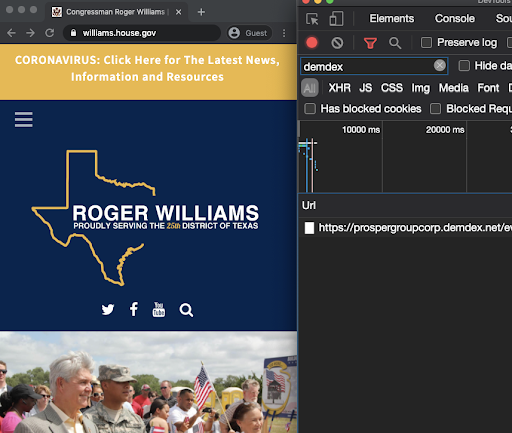Clear the network log
The width and height of the screenshot is (512, 433).
click(x=337, y=43)
